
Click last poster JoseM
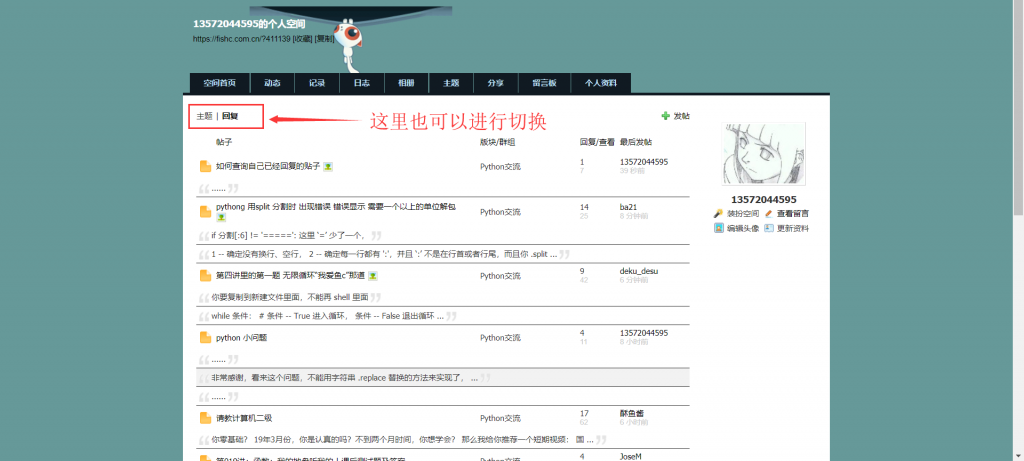(x=630, y=456)
